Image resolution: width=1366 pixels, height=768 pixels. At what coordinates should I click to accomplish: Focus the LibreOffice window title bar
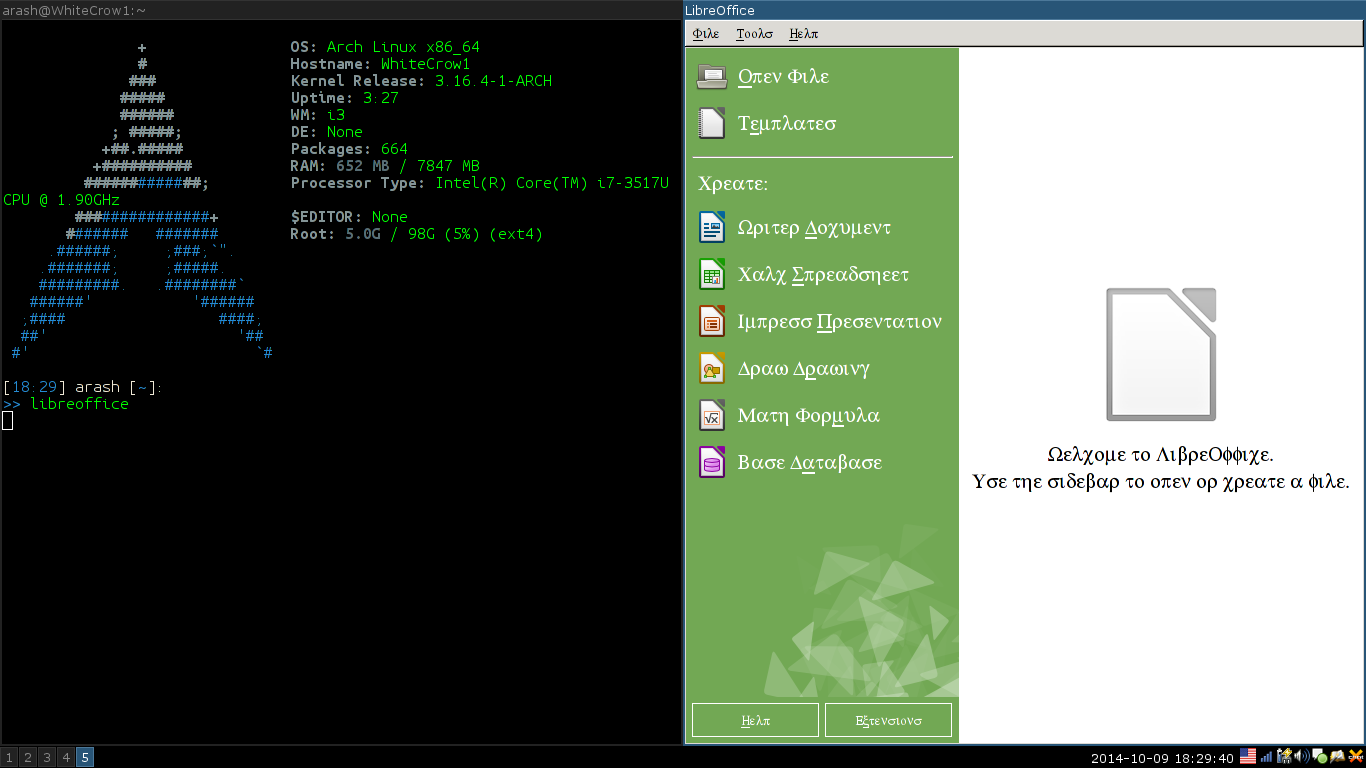[1025, 9]
